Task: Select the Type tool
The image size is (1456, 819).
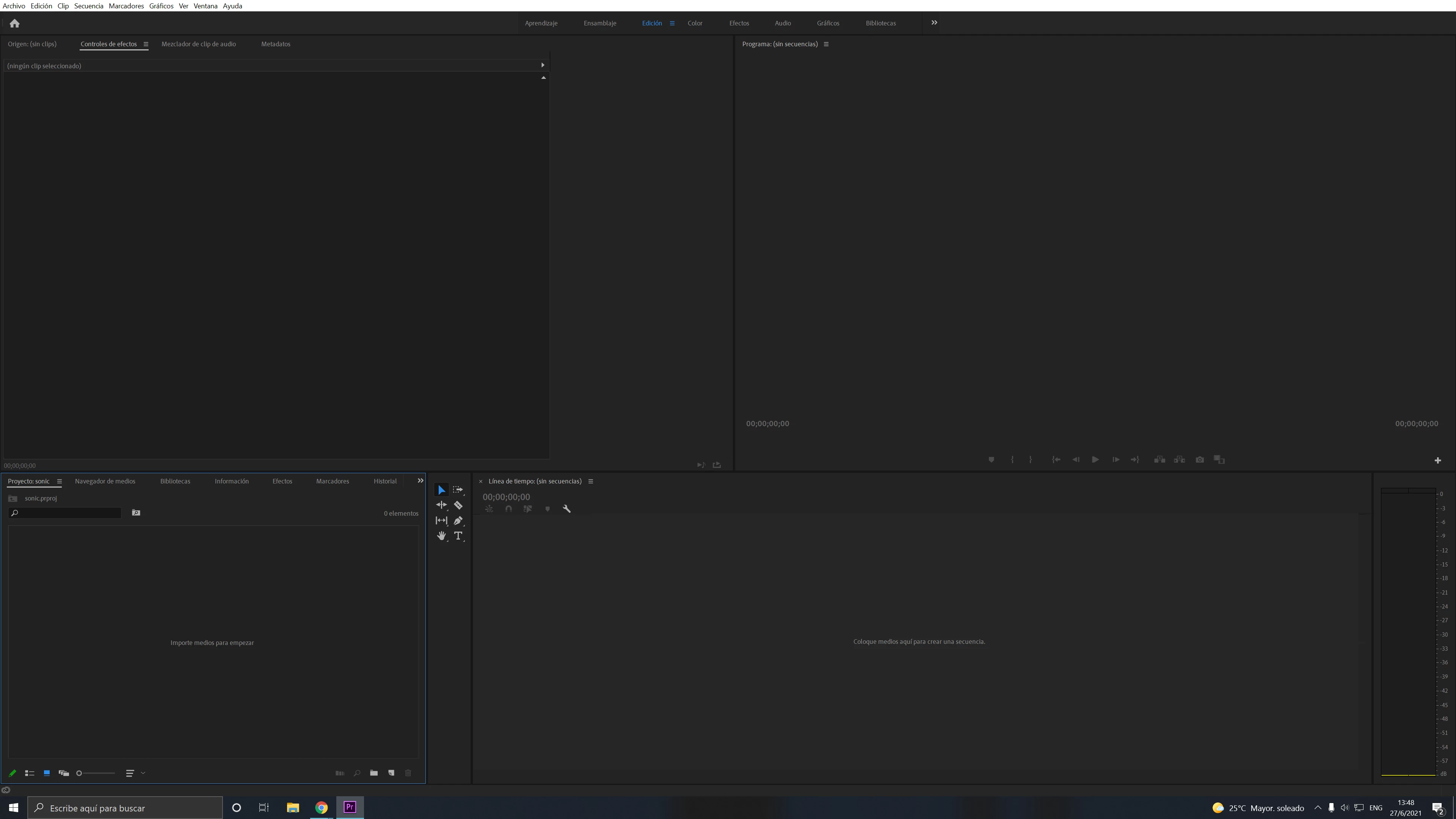Action: [458, 536]
